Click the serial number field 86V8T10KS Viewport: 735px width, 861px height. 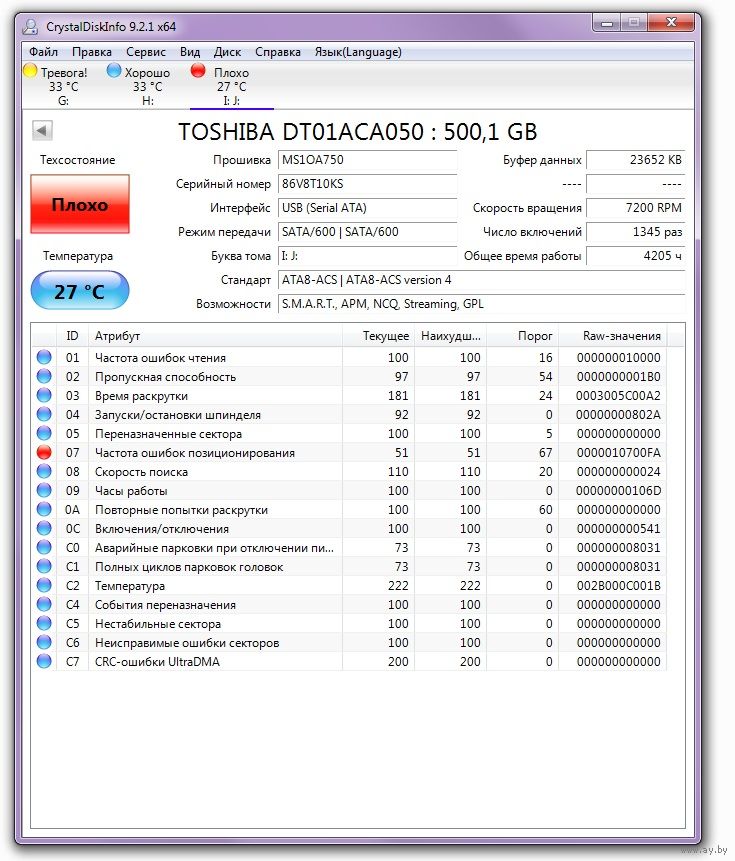tap(367, 184)
